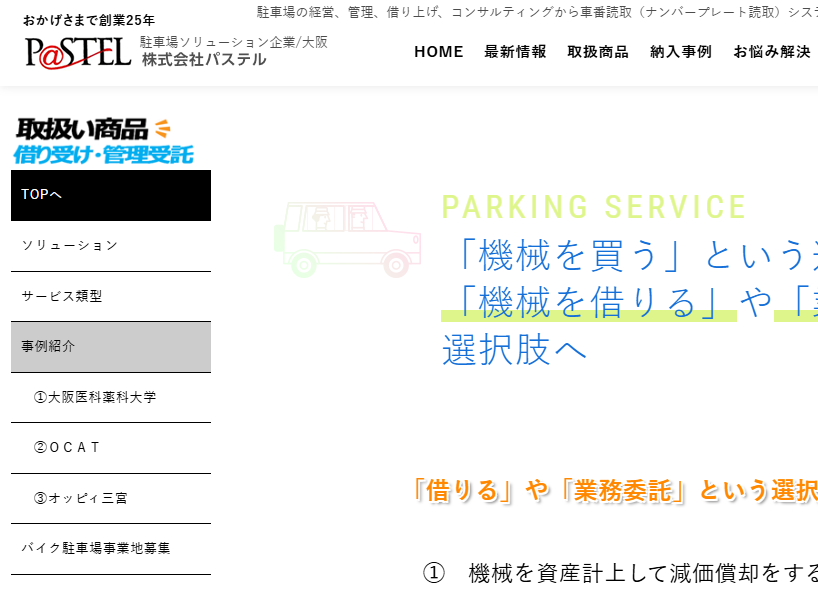
Task: Click the 取扱い商品 sidebar banner image
Action: tap(103, 141)
